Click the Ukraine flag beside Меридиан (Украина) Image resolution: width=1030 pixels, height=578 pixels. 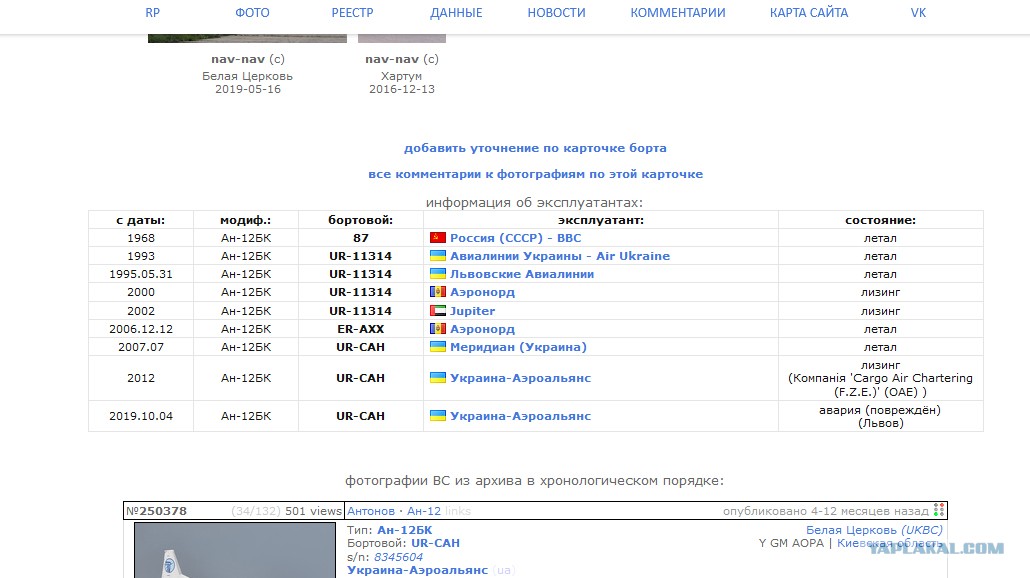pos(437,346)
